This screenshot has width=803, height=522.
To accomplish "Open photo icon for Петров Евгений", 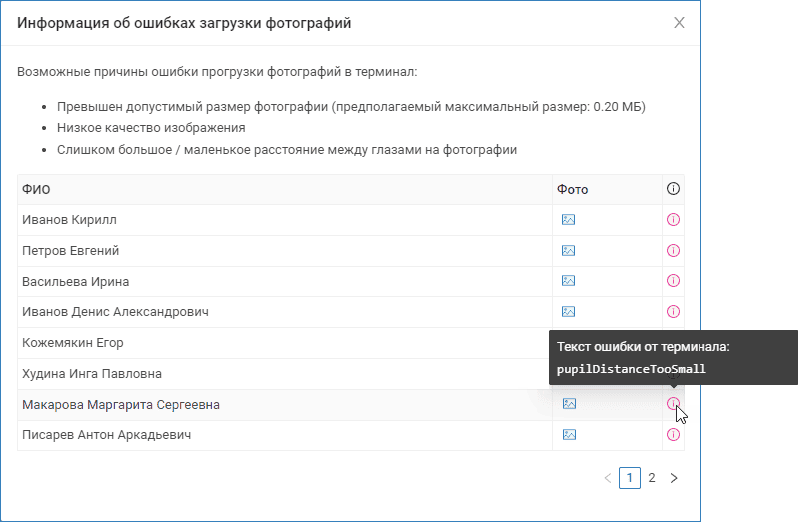I will click(568, 250).
